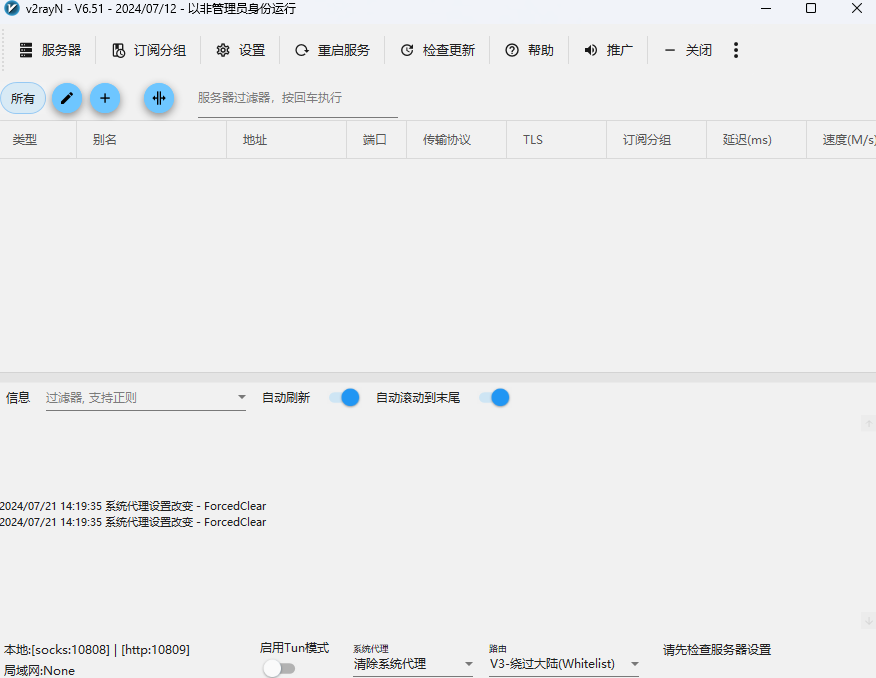Enable the Tun模式 toggle
Image resolution: width=876 pixels, height=678 pixels.
pos(279,668)
